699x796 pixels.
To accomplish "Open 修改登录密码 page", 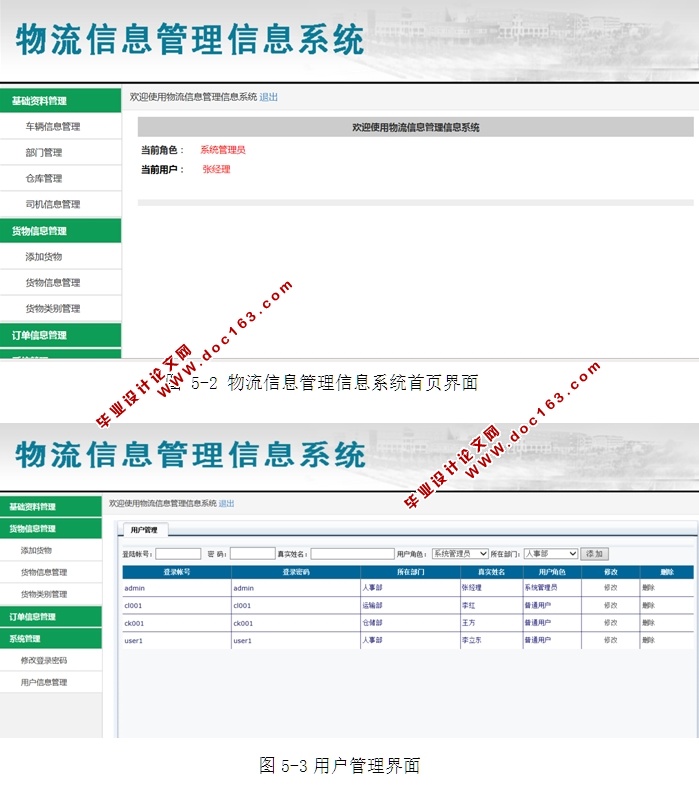I will click(44, 660).
